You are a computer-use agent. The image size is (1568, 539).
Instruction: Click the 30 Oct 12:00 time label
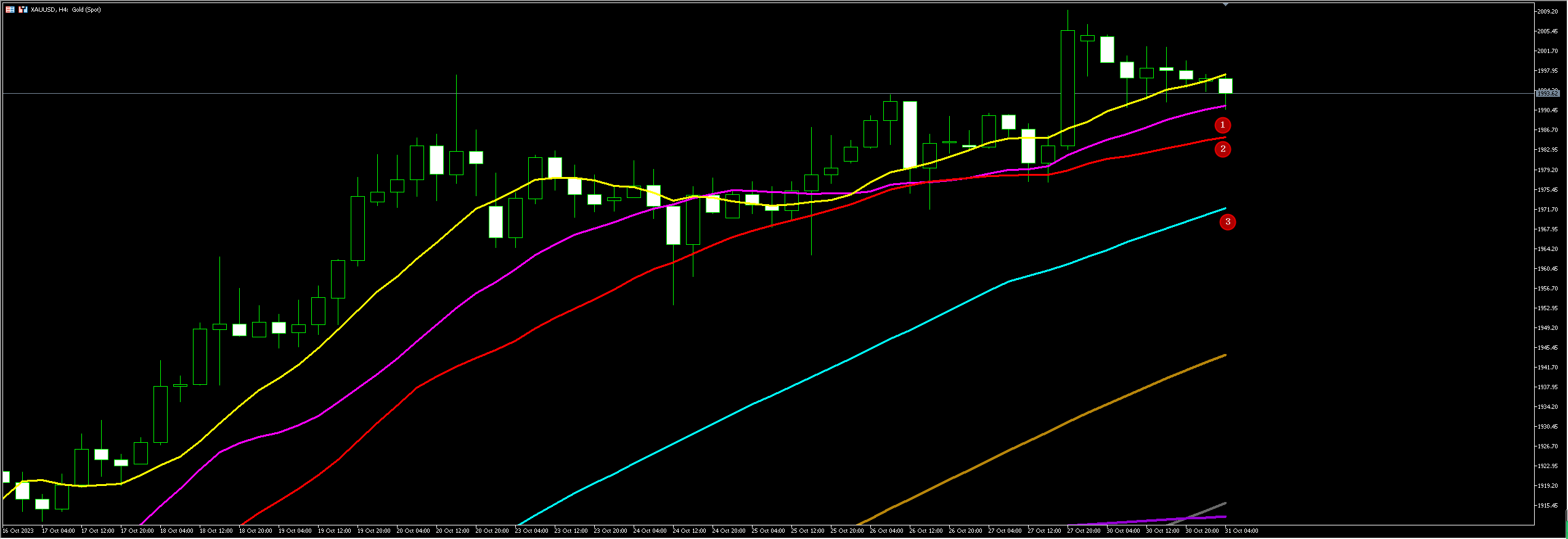click(x=1163, y=531)
